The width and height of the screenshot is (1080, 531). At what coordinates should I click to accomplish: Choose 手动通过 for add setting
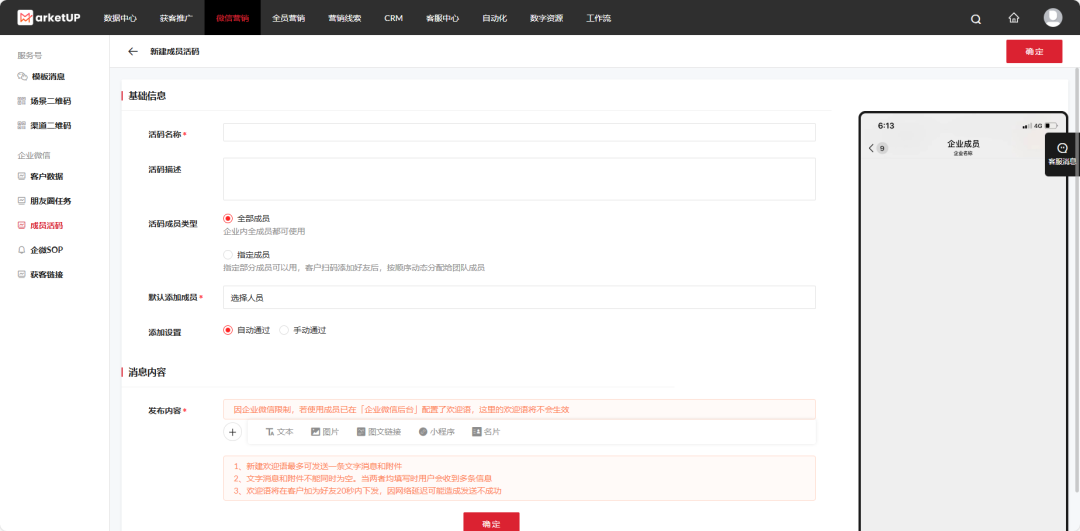[x=285, y=330]
